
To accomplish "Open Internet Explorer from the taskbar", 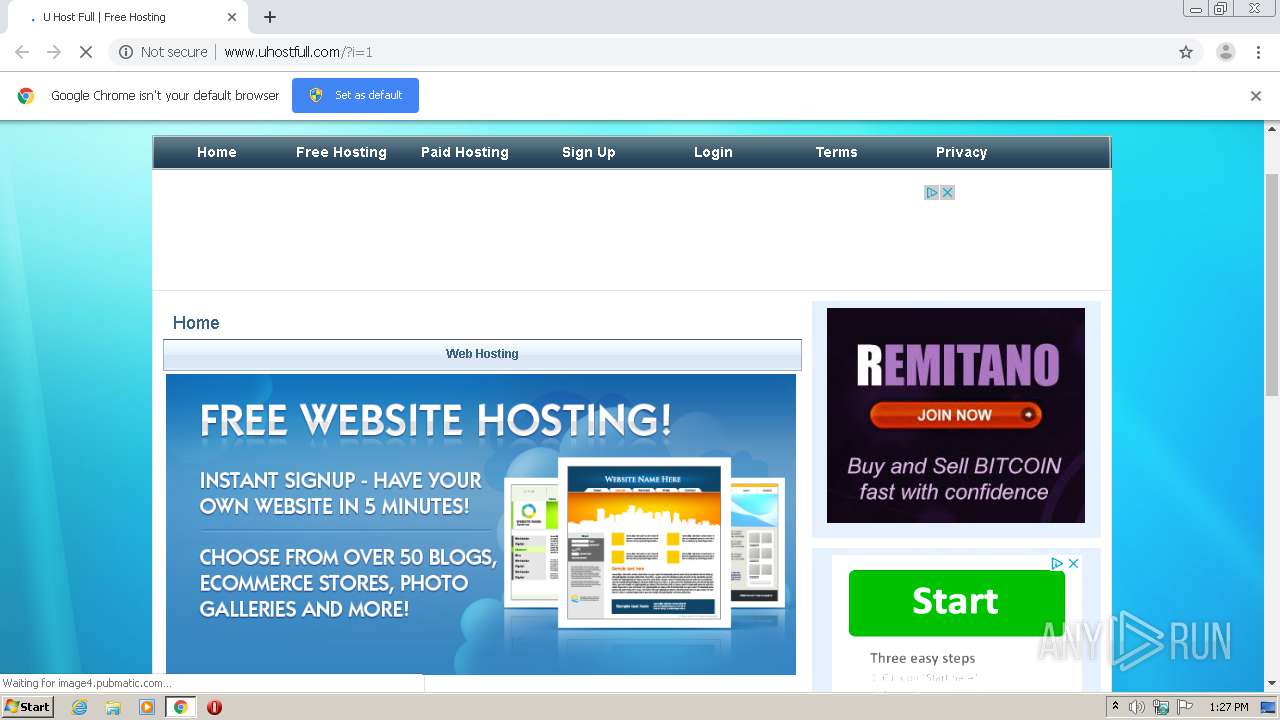I will 79,707.
